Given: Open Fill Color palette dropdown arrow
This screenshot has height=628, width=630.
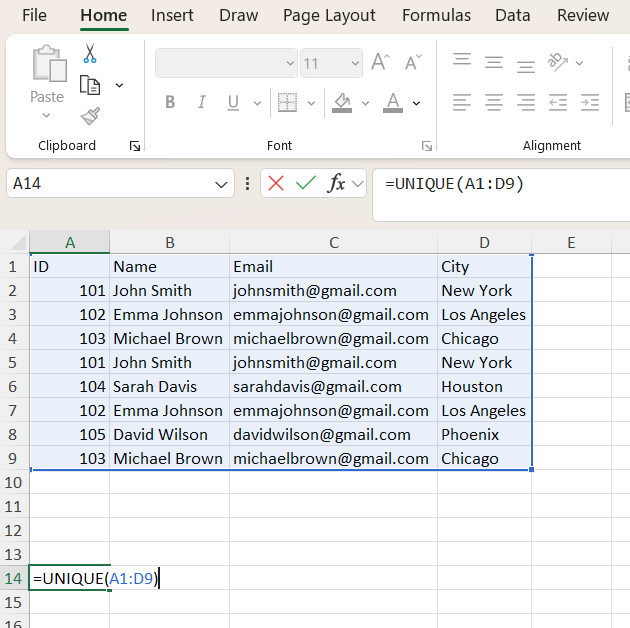Looking at the screenshot, I should pyautogui.click(x=365, y=103).
